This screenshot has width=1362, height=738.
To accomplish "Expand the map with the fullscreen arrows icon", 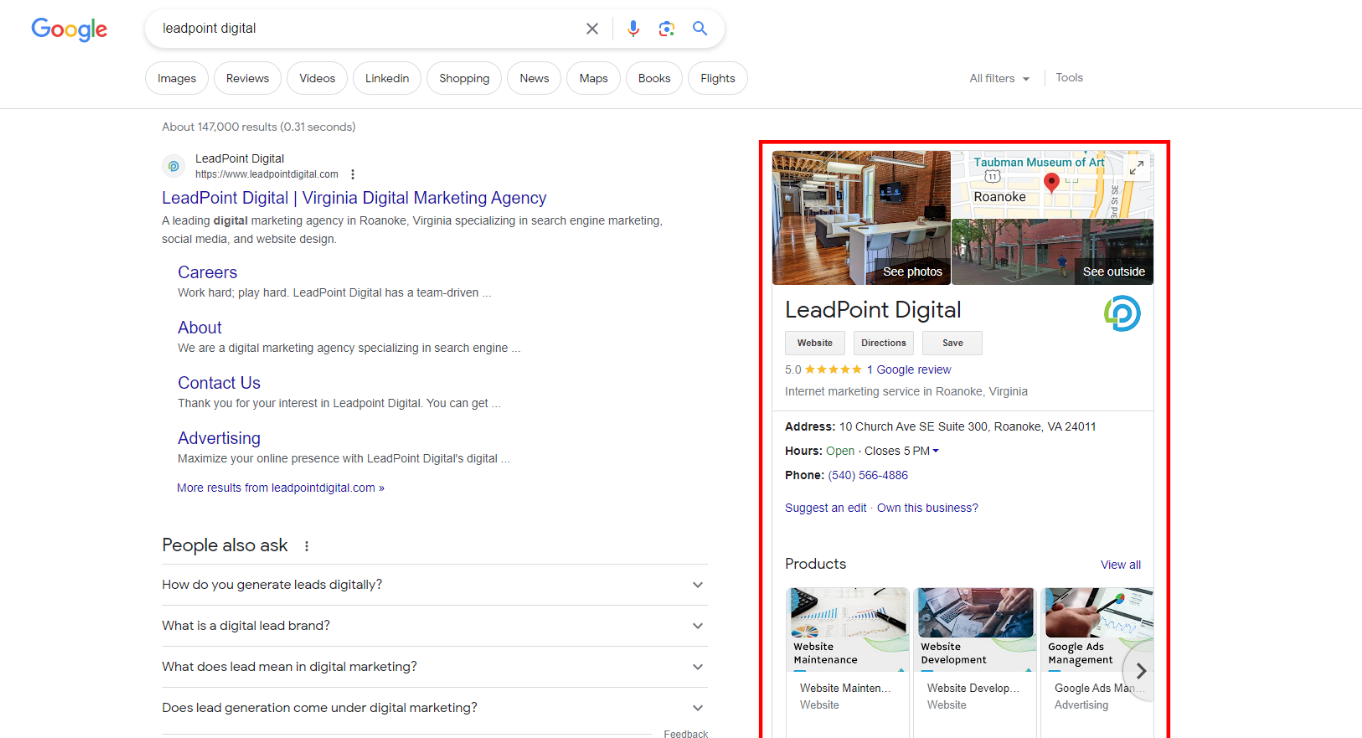I will [x=1136, y=168].
